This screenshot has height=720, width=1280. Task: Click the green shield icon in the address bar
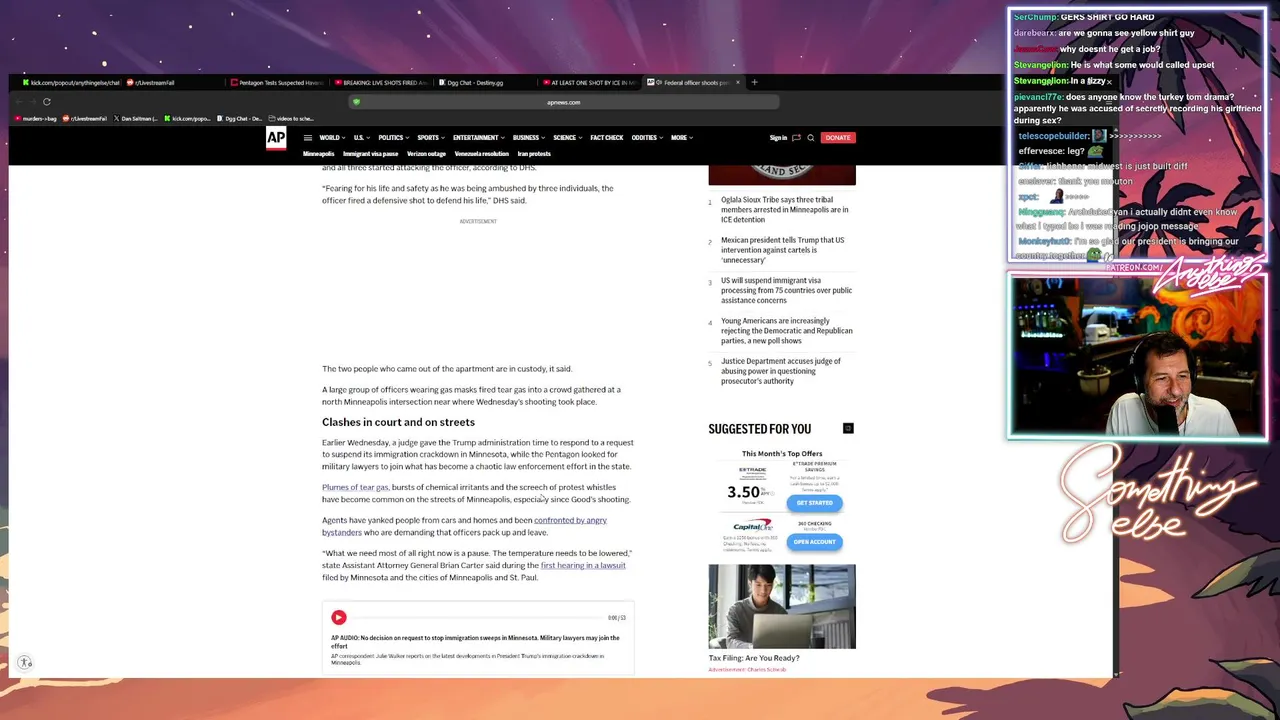356,102
